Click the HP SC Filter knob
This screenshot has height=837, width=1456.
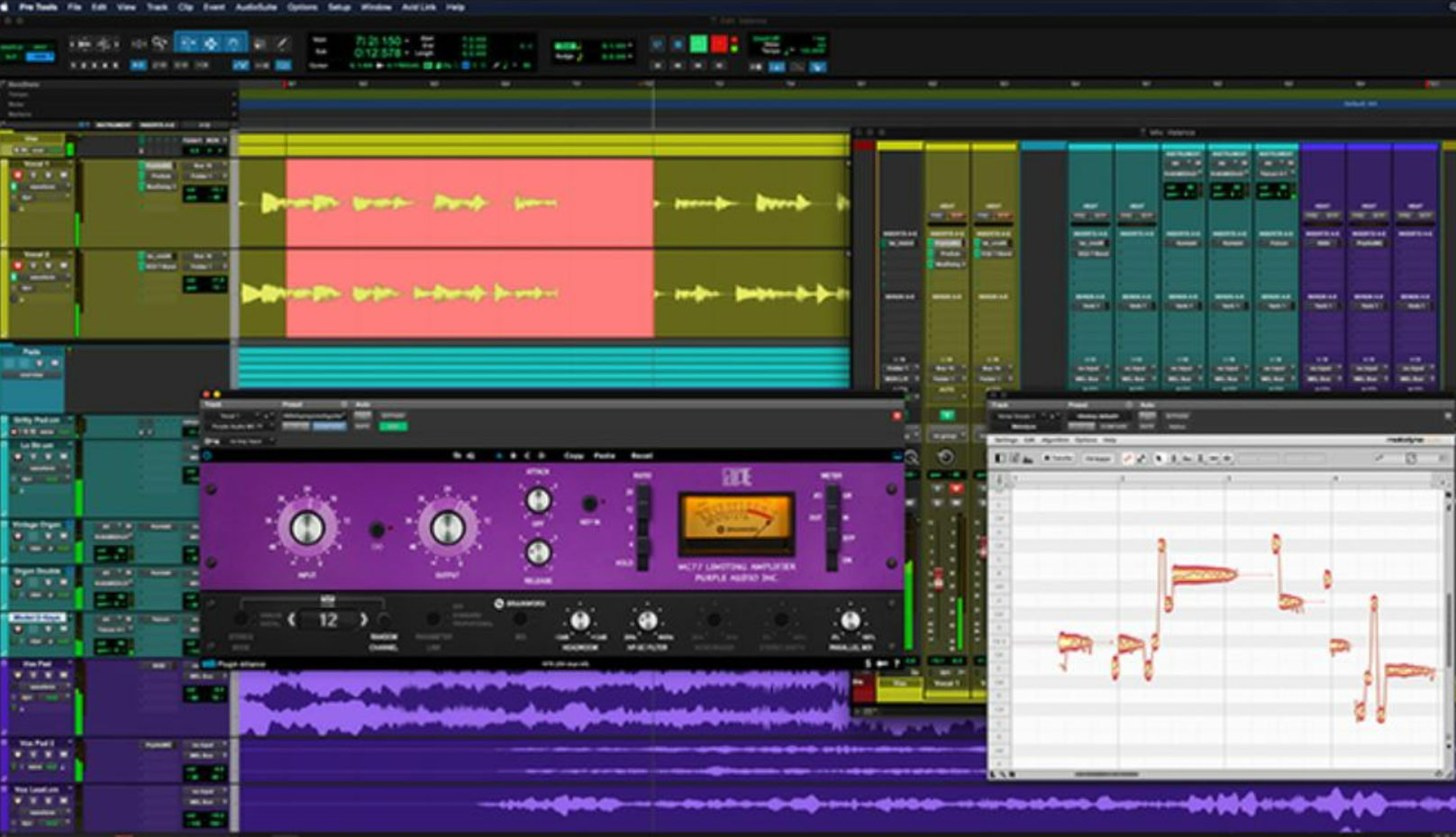pos(647,620)
